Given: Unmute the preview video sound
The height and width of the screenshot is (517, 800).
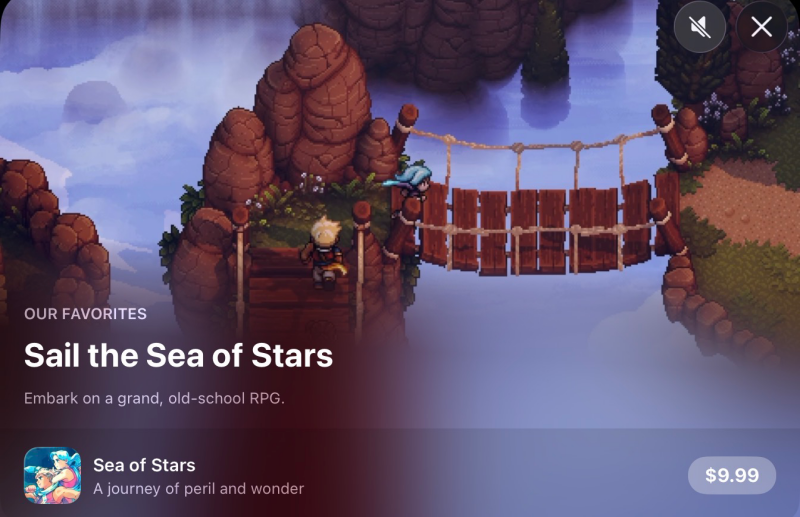Looking at the screenshot, I should (699, 27).
